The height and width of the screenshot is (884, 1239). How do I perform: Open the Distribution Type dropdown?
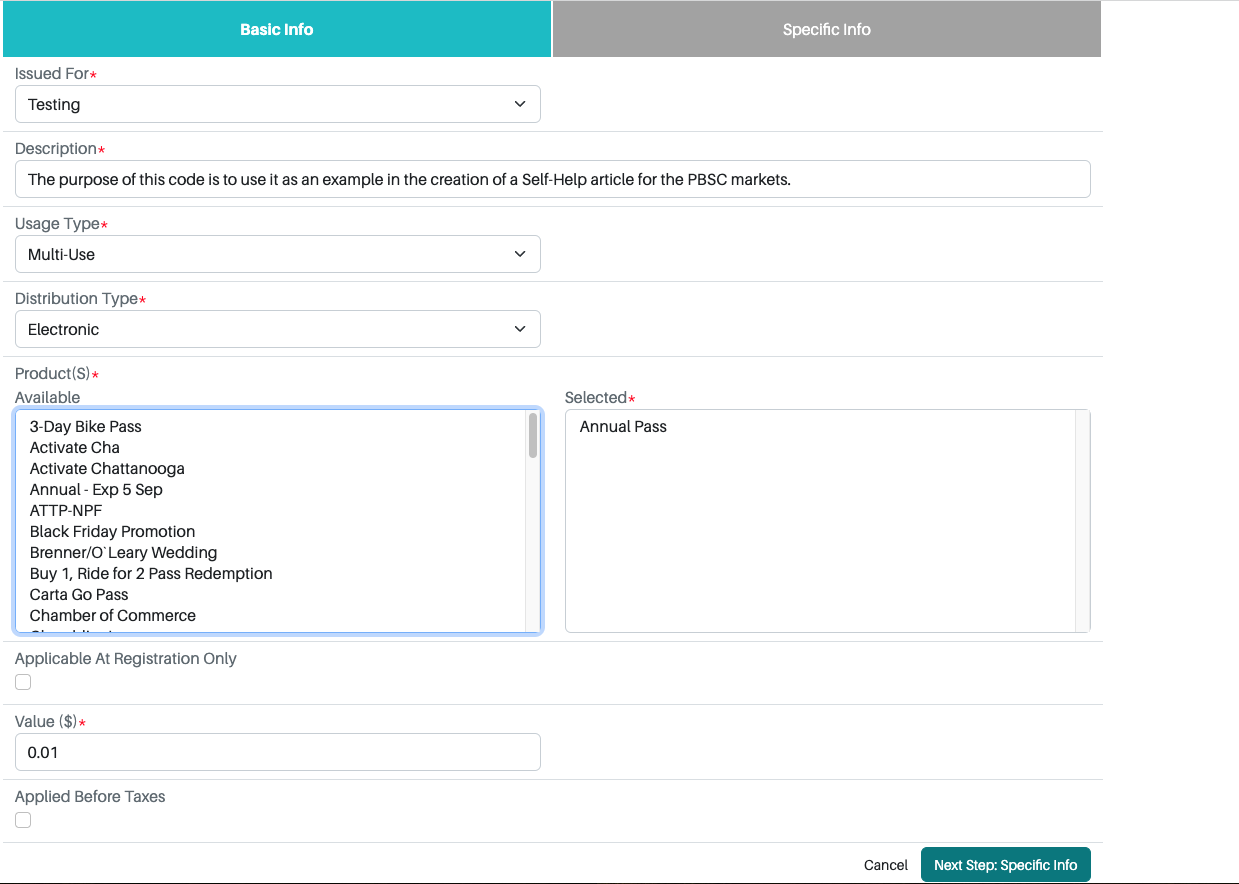pos(278,329)
